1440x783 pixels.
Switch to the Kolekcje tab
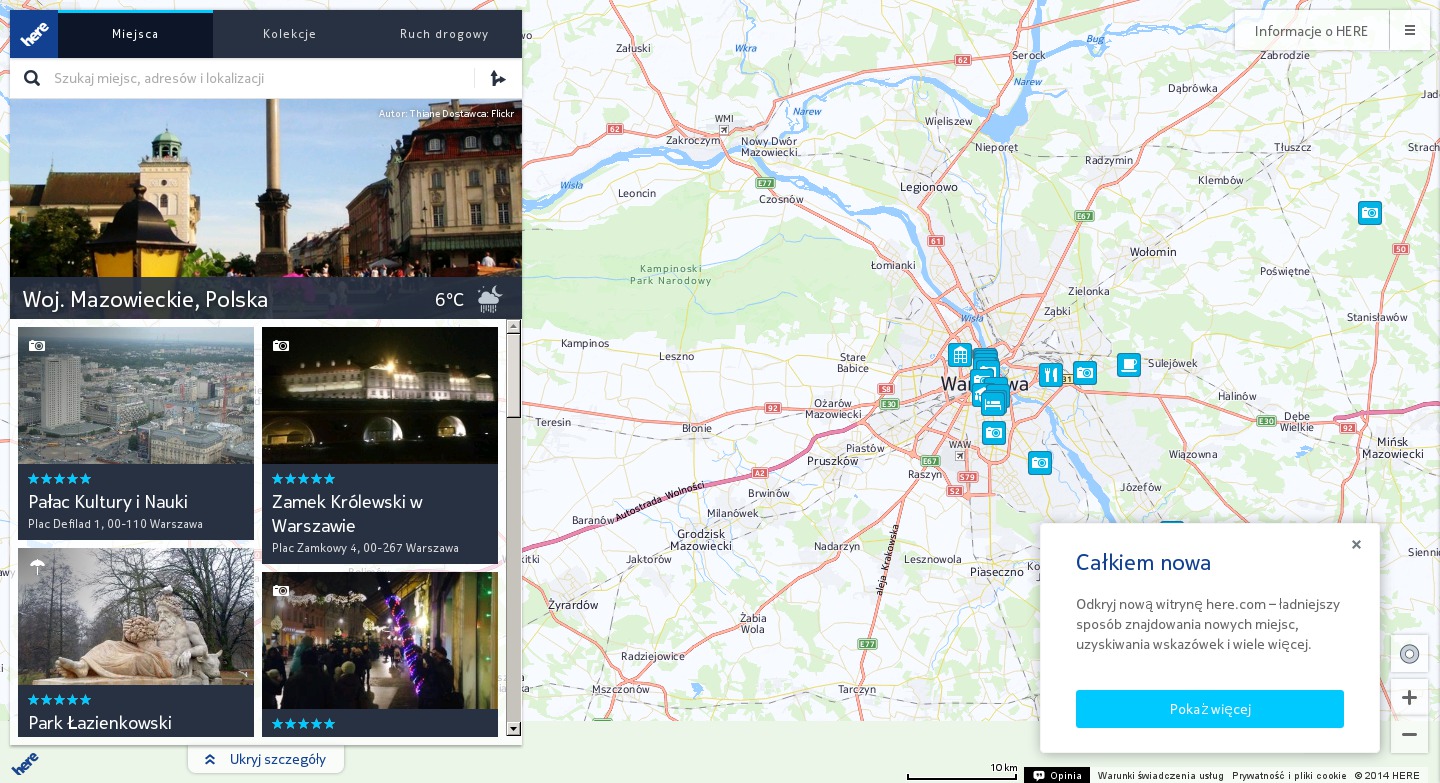289,34
